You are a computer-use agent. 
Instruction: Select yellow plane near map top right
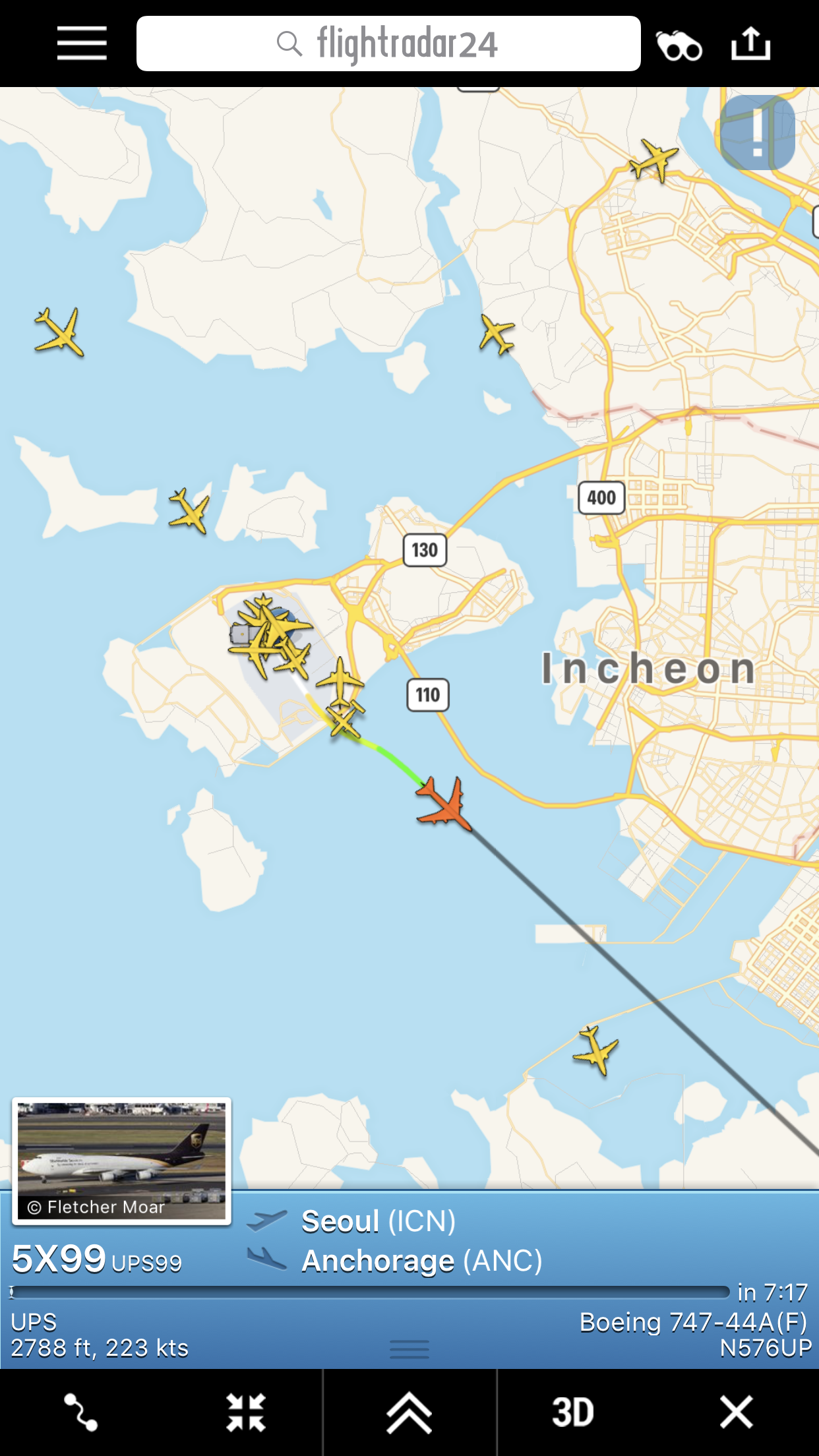click(x=653, y=160)
